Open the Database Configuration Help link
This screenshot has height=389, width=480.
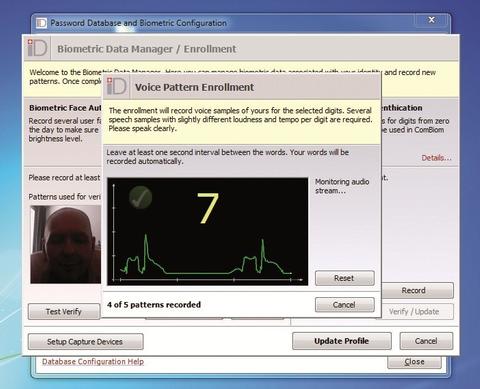[93, 362]
